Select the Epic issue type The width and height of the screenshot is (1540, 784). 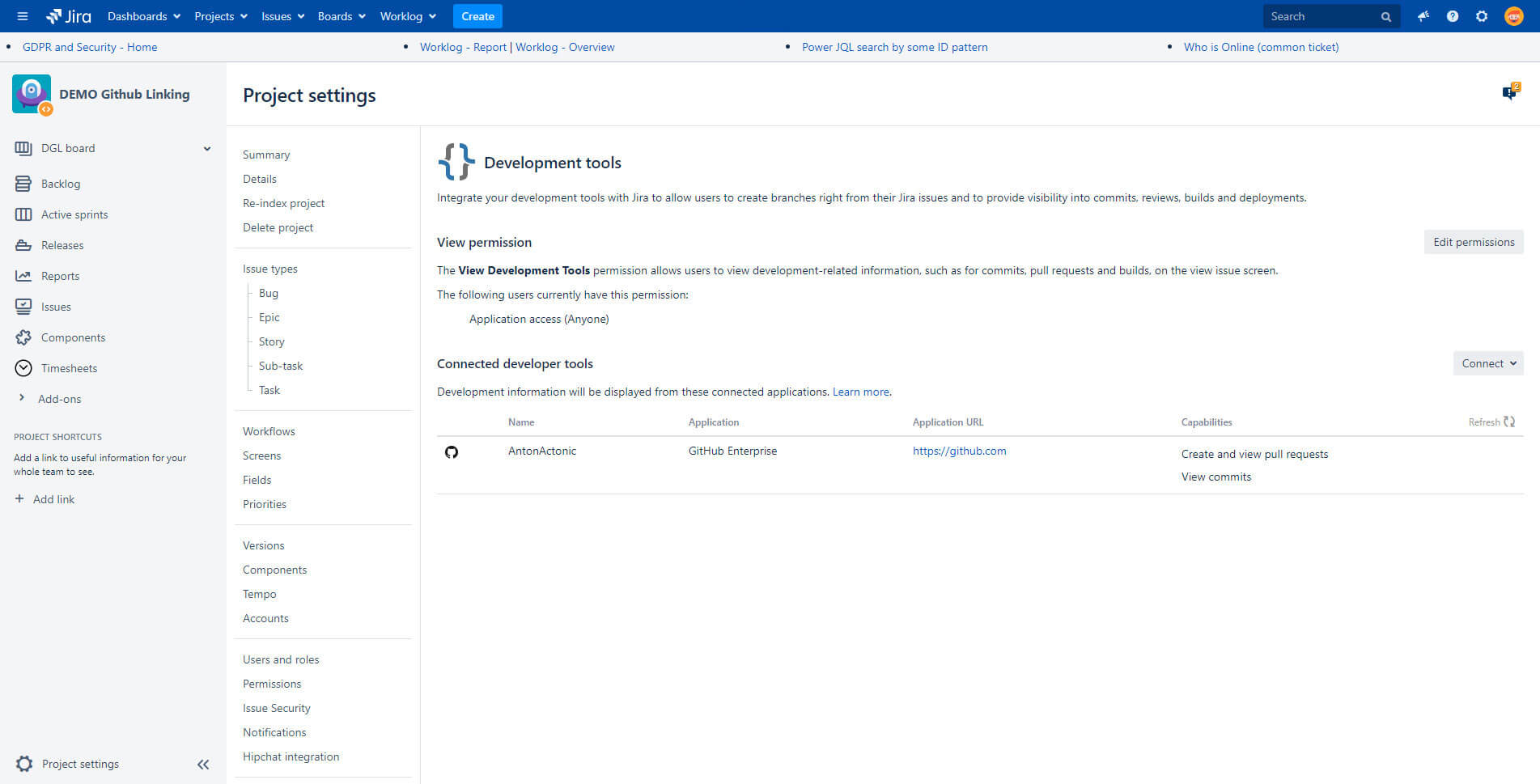coord(269,317)
